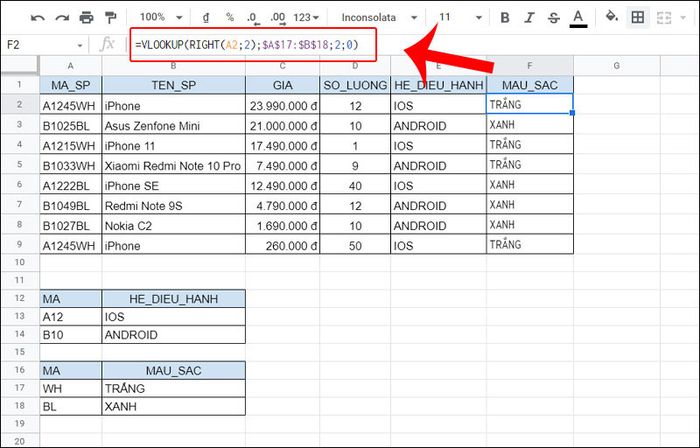Click quantity cell showing 50
Screen dimensions: 700x448
pos(355,245)
